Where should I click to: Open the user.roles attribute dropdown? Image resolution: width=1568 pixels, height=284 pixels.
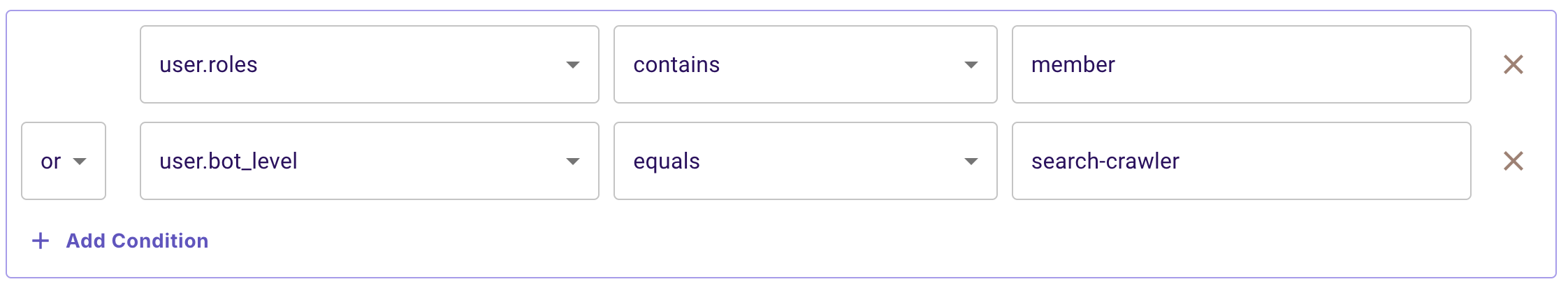tap(369, 64)
